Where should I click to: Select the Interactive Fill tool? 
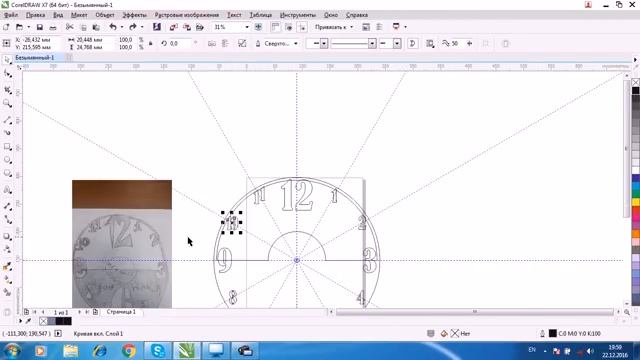[x=7, y=280]
